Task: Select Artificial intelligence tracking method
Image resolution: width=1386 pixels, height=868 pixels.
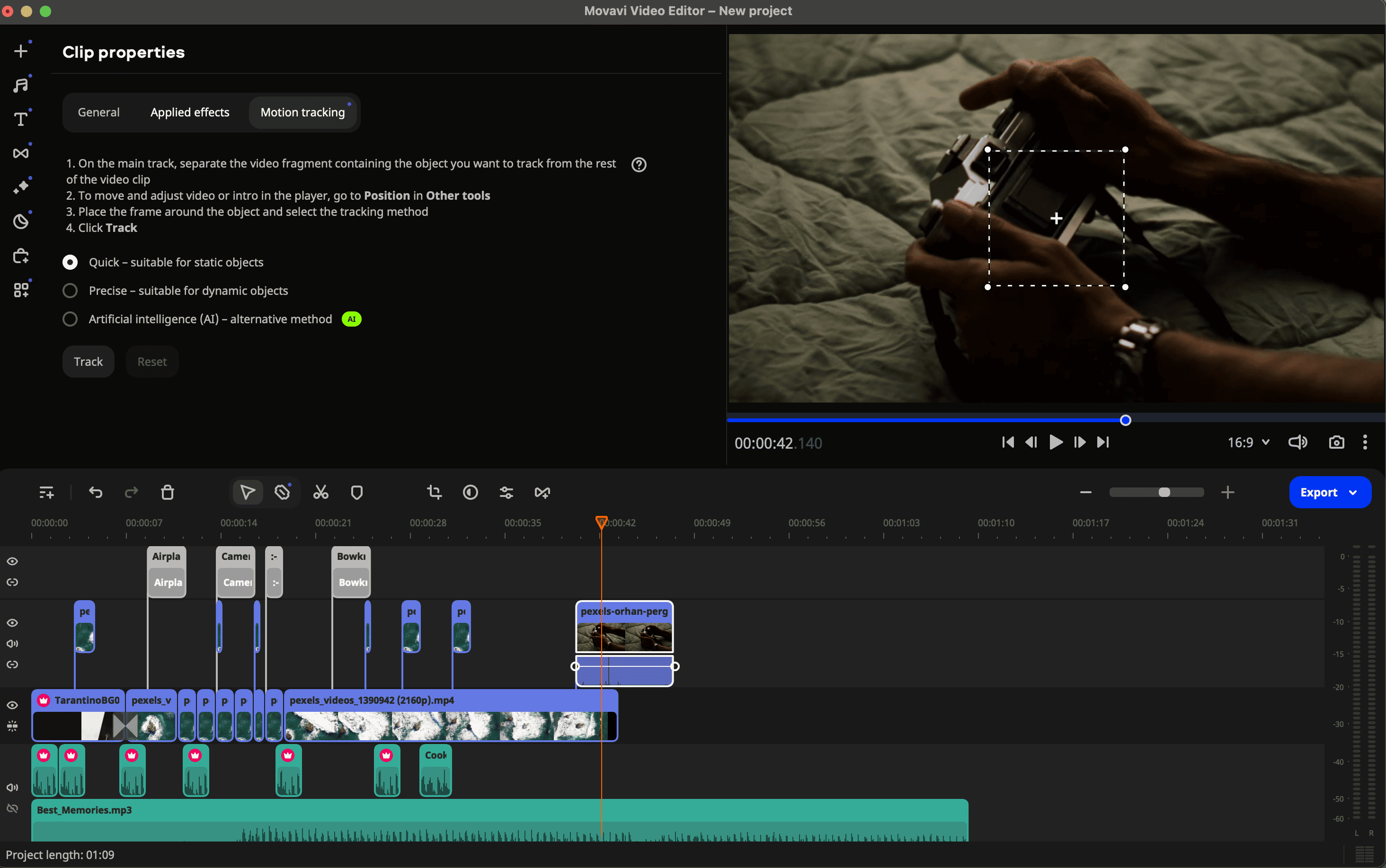Action: [70, 319]
